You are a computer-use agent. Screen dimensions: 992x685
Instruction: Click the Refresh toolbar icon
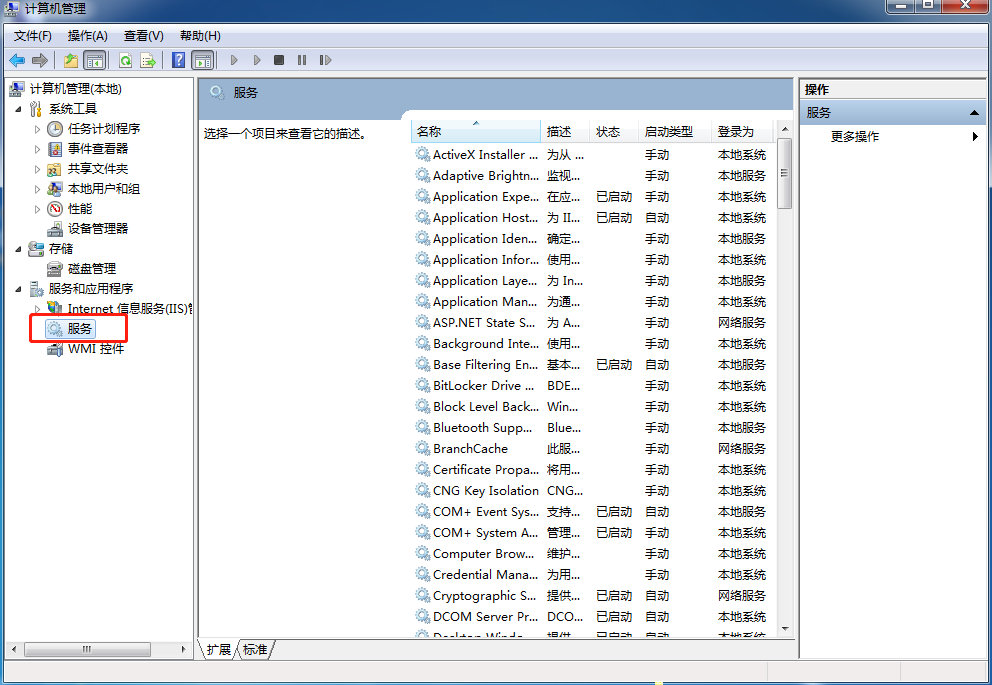tap(126, 60)
